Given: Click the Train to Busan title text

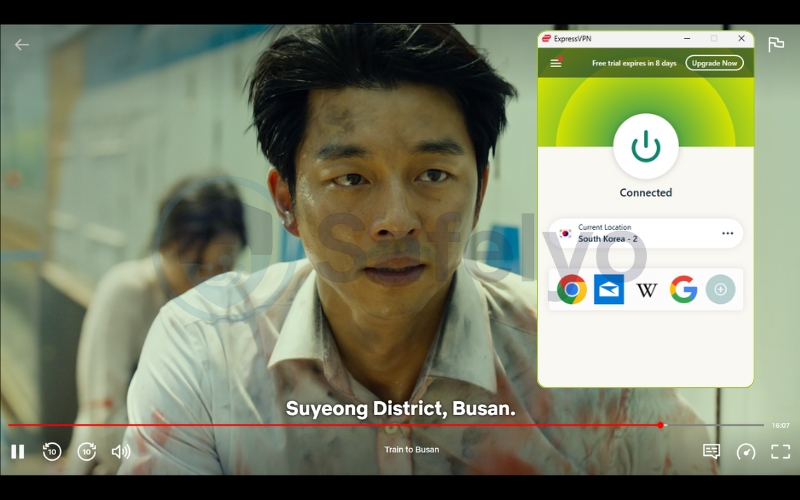Looking at the screenshot, I should tap(412, 449).
